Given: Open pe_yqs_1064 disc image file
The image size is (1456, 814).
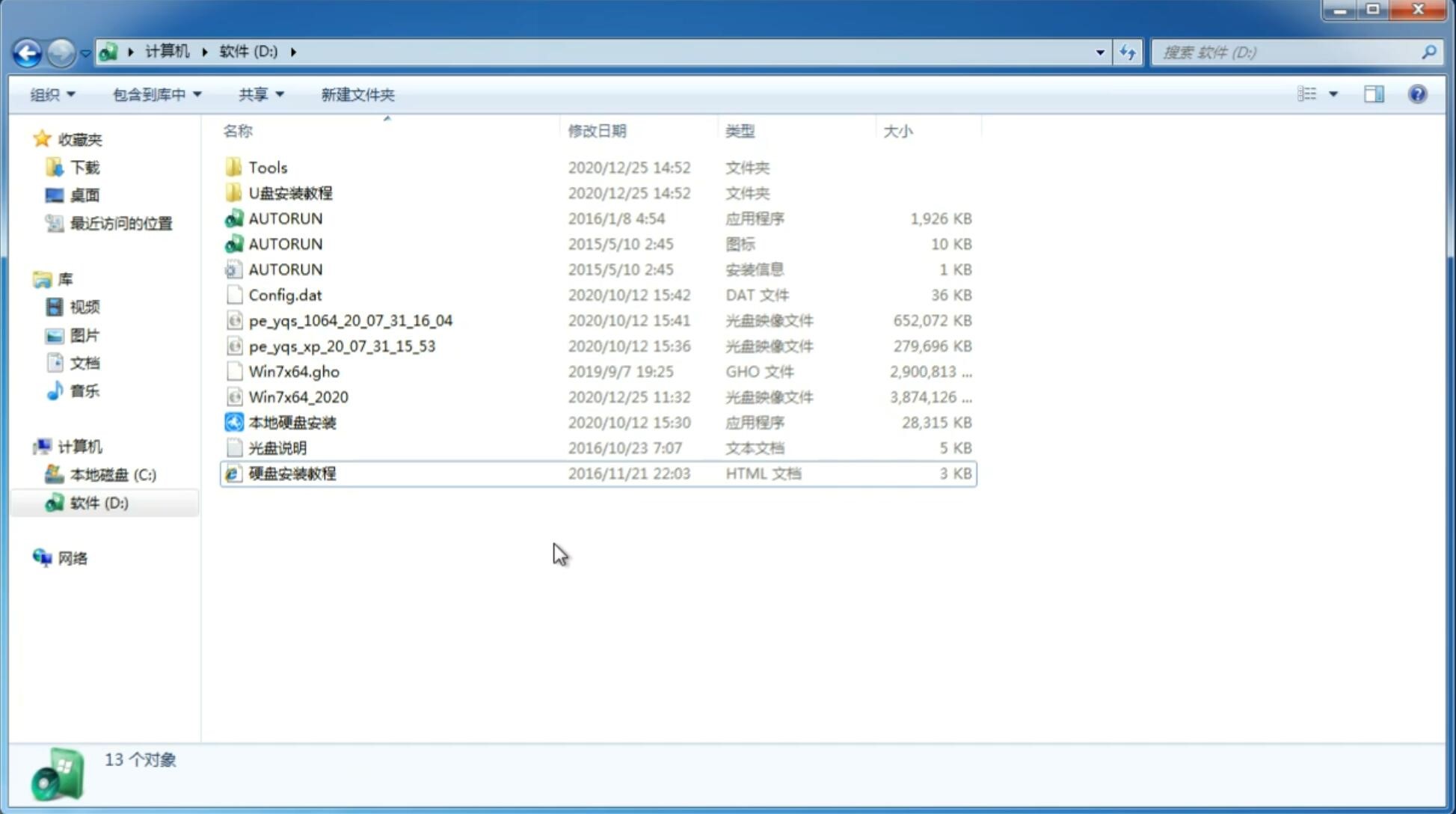Looking at the screenshot, I should tap(350, 320).
